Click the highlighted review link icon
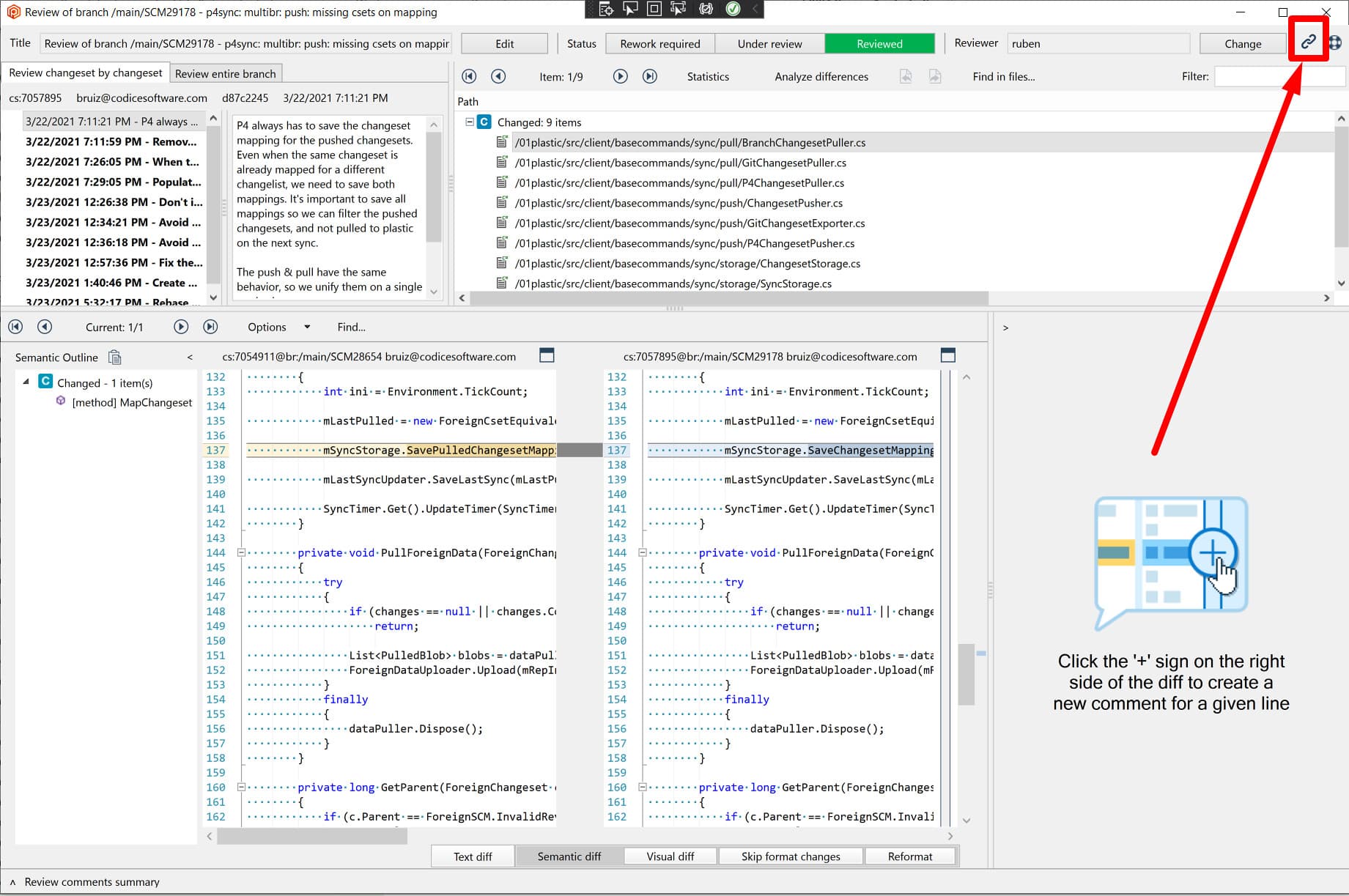This screenshot has width=1349, height=896. pos(1309,41)
